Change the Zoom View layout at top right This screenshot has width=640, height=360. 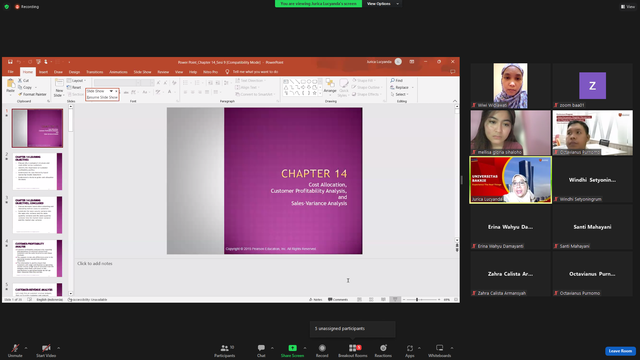[x=628, y=7]
